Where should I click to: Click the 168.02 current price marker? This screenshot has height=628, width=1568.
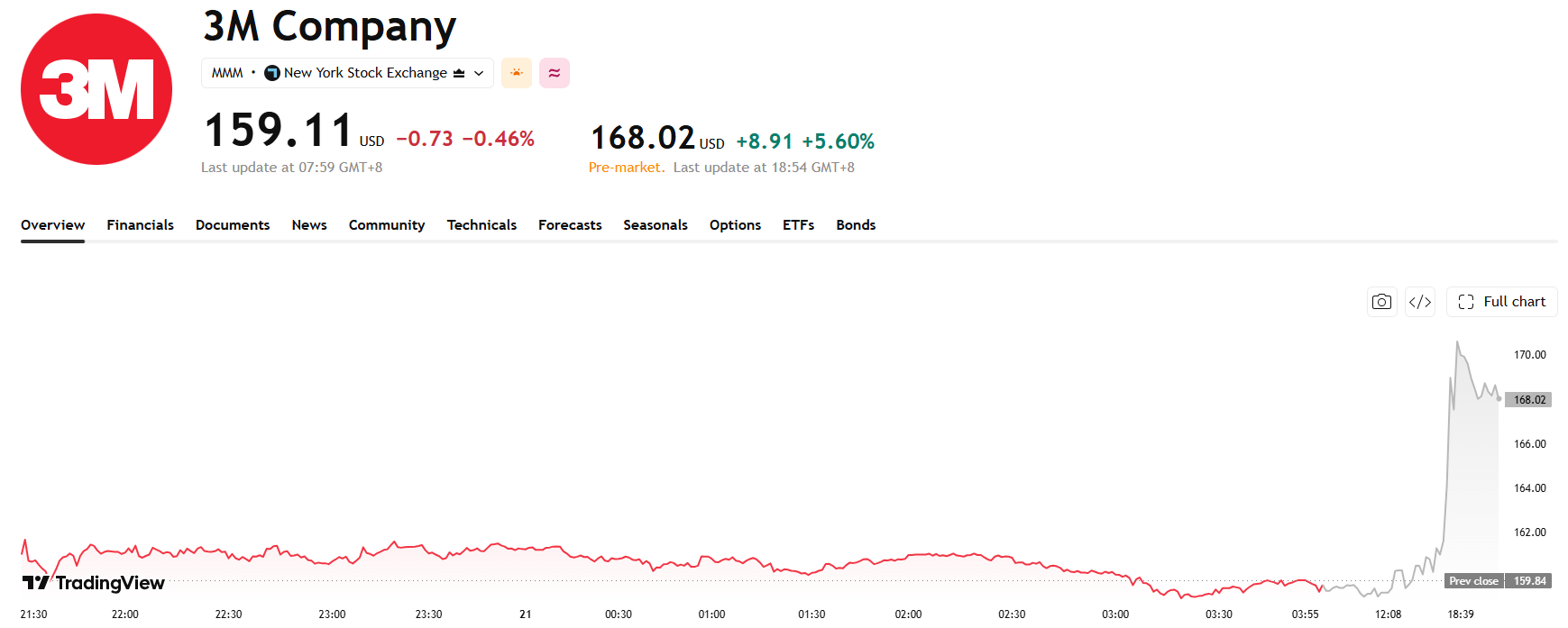[1528, 399]
